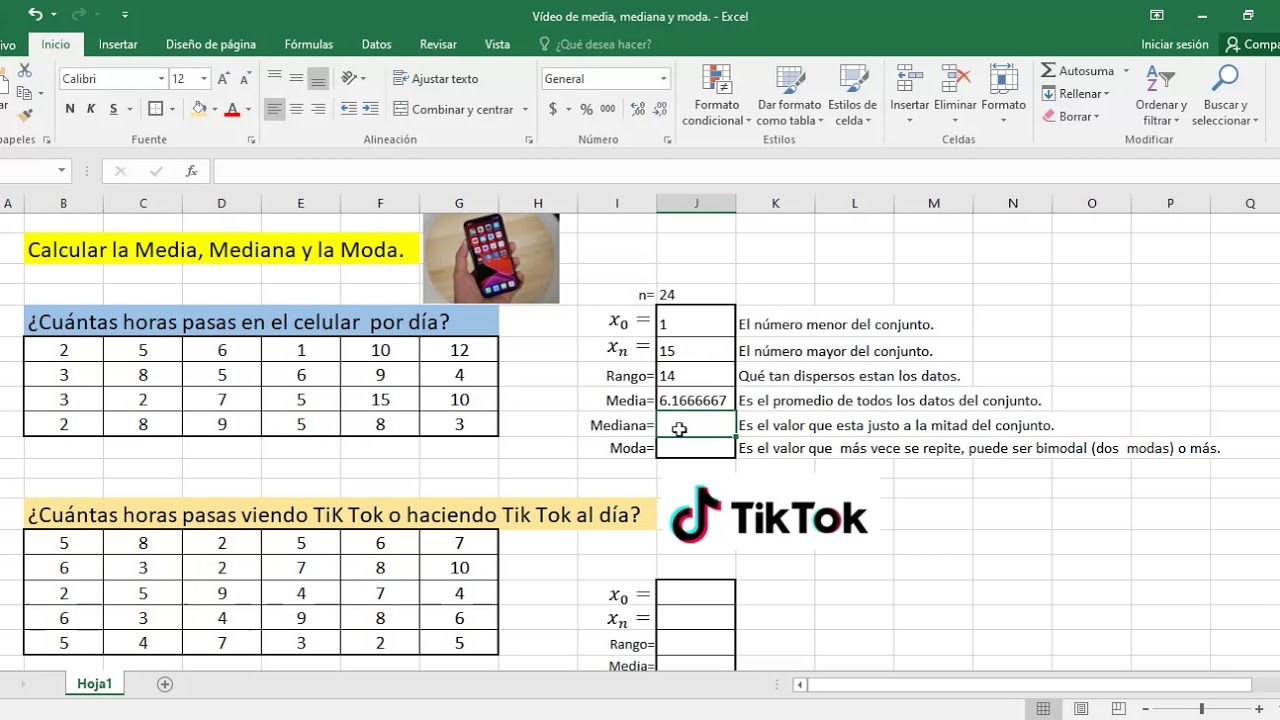
Task: Open the Datos tab
Action: pyautogui.click(x=376, y=44)
